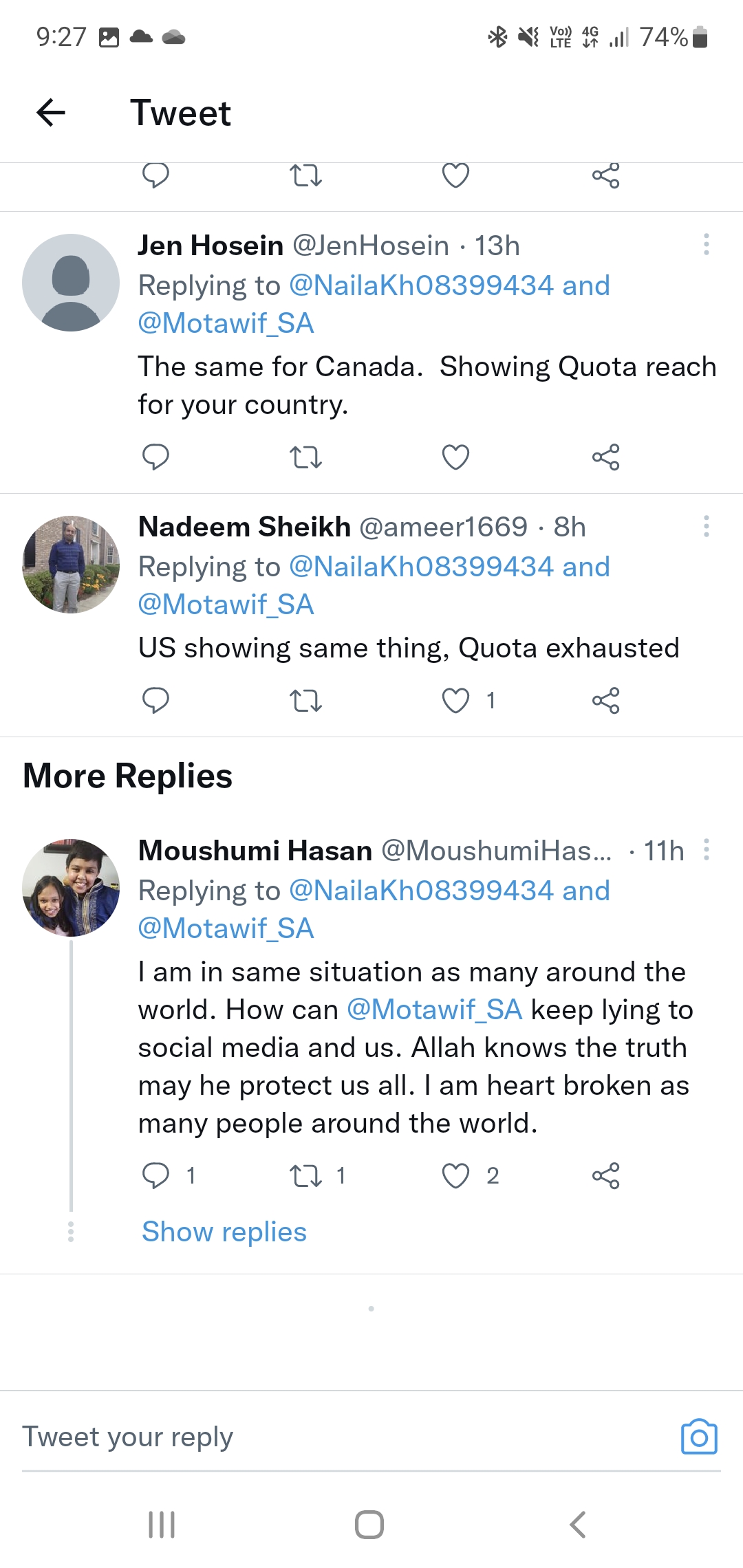This screenshot has height=1568, width=743.
Task: Open @Motawif_SA mention in Moushumi's tweet text
Action: click(x=435, y=1010)
